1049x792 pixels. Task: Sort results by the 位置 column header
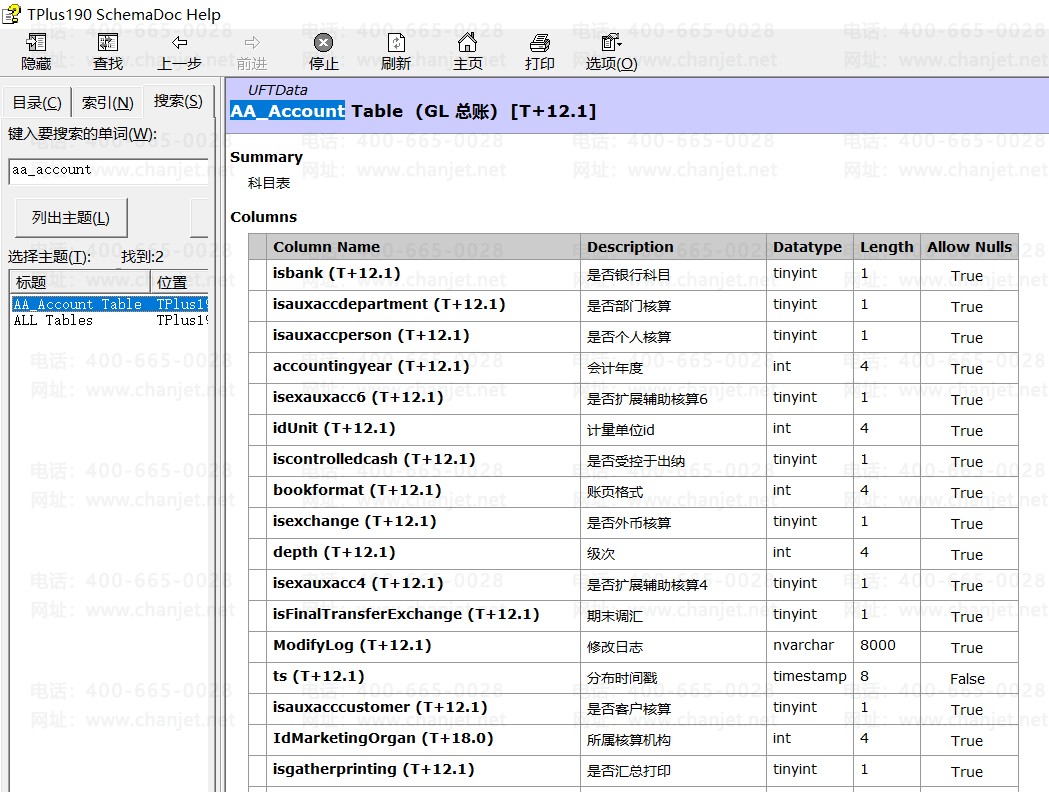[179, 282]
